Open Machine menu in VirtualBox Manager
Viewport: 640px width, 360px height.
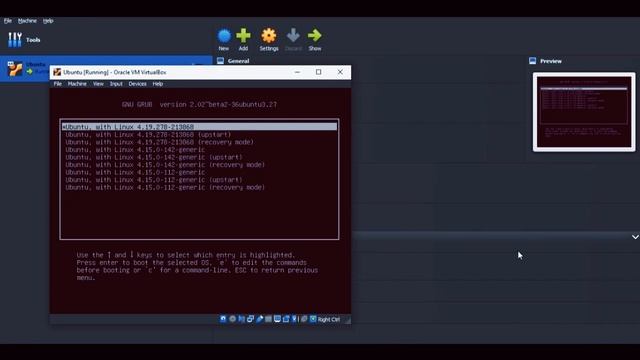pos(27,21)
